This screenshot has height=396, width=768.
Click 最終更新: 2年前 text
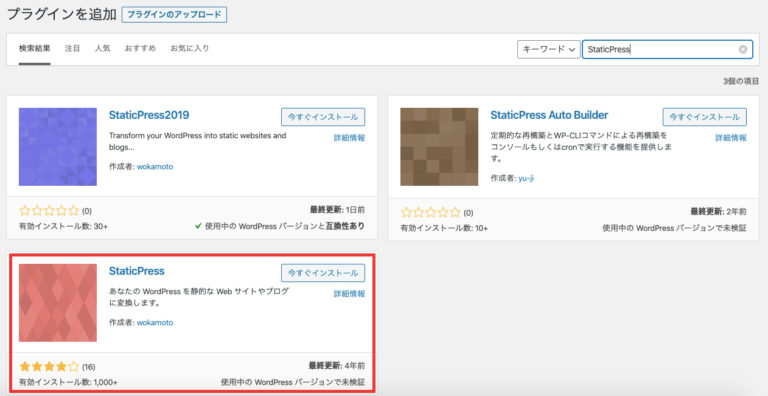pyautogui.click(x=719, y=212)
